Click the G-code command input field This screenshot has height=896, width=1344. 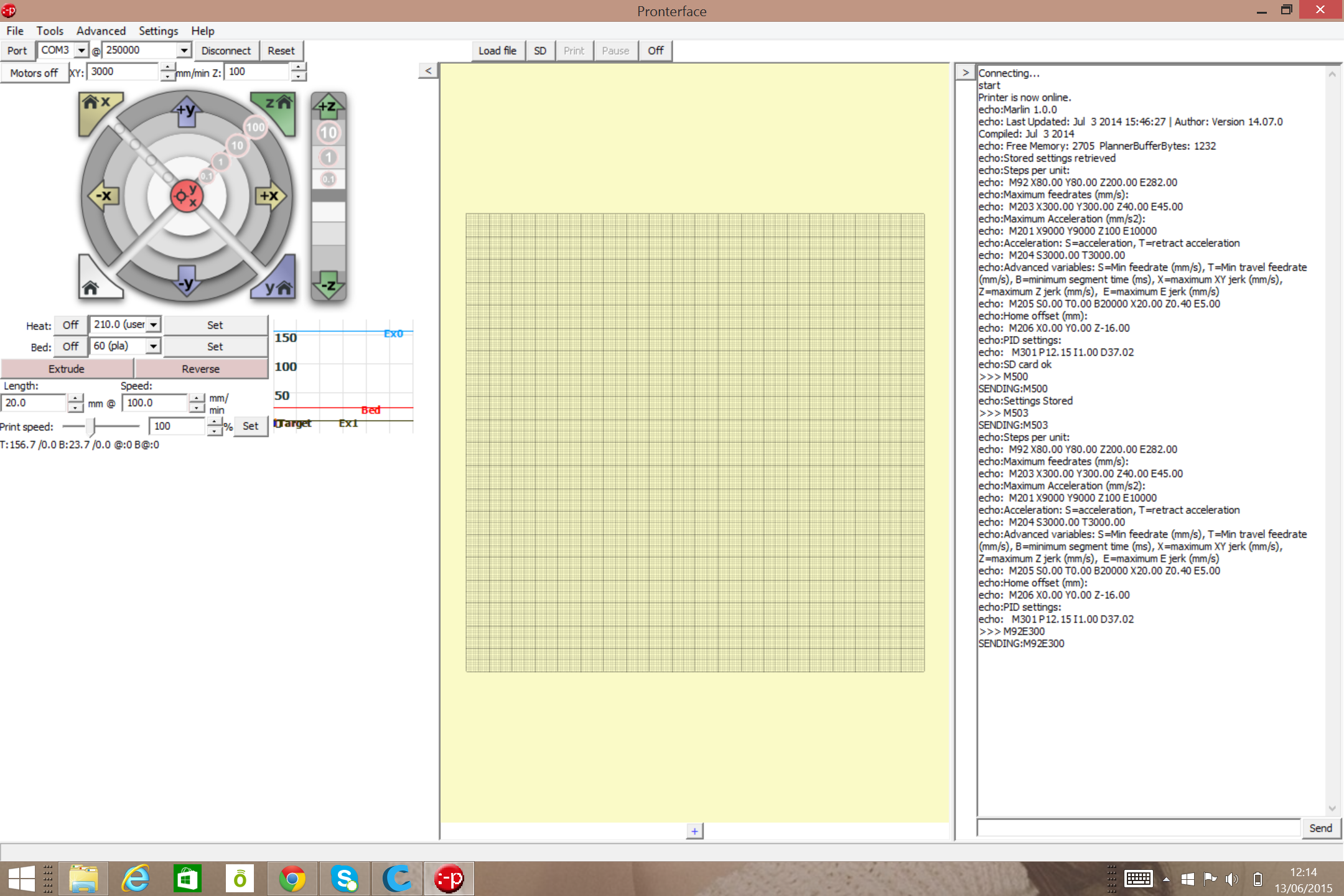click(x=1139, y=828)
